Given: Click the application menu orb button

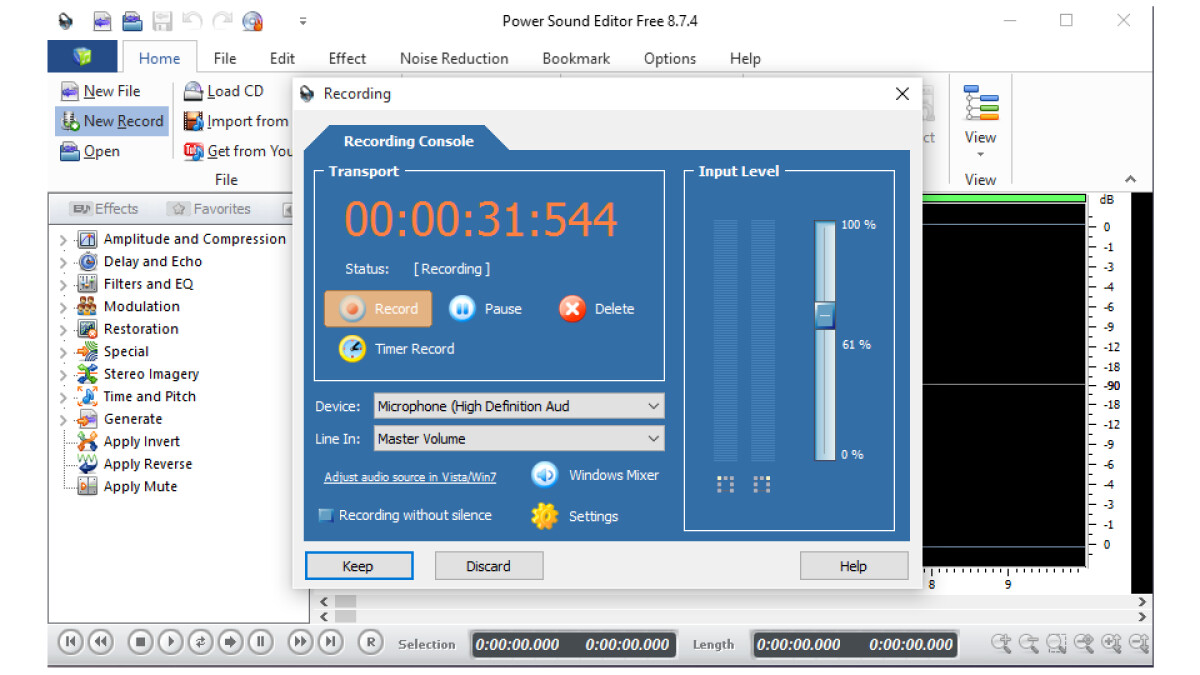Looking at the screenshot, I should 82,57.
